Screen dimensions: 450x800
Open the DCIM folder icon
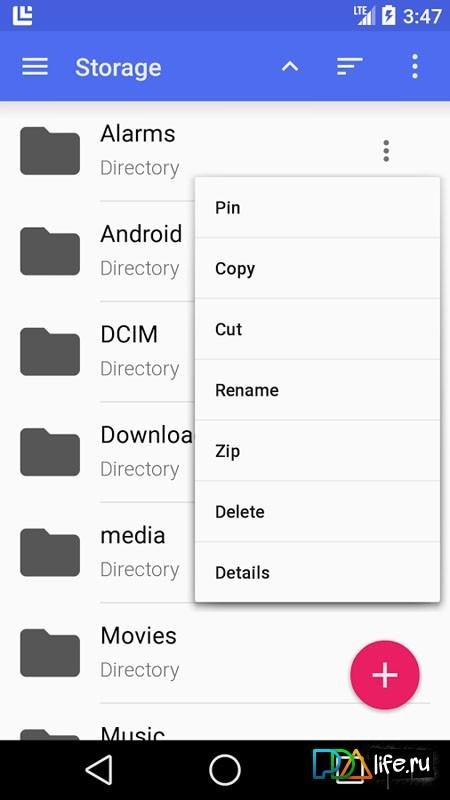[50, 352]
